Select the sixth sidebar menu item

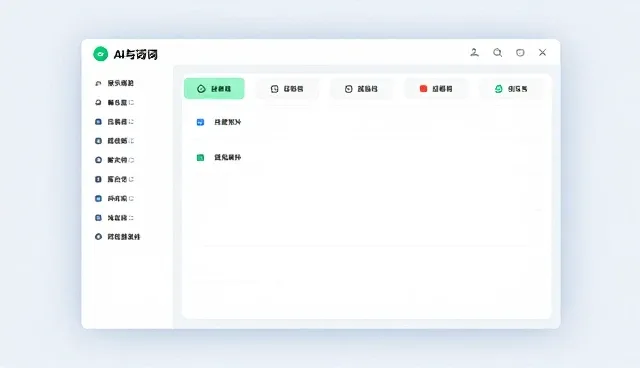[115, 179]
